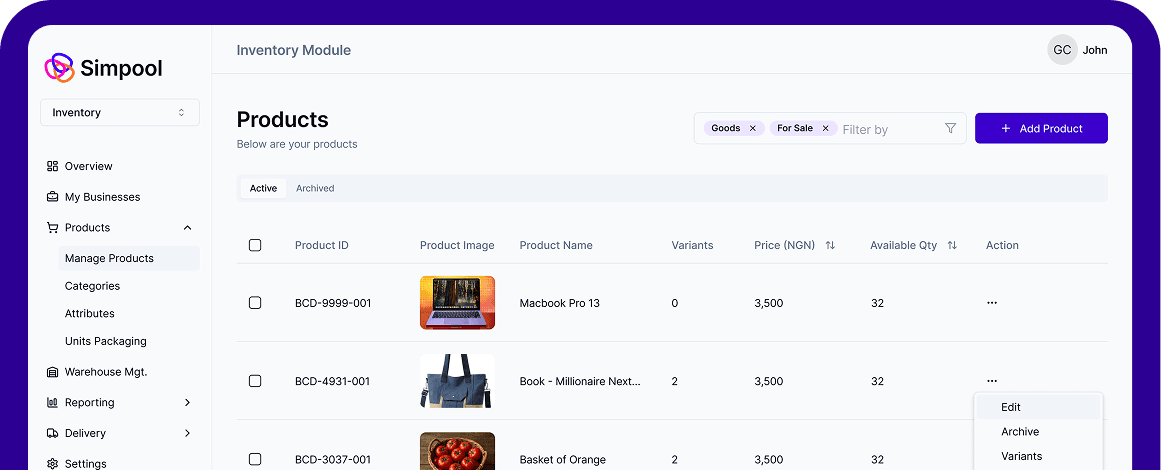Click the Simpool logo icon
Viewport: 1161px width, 470px height.
click(59, 68)
